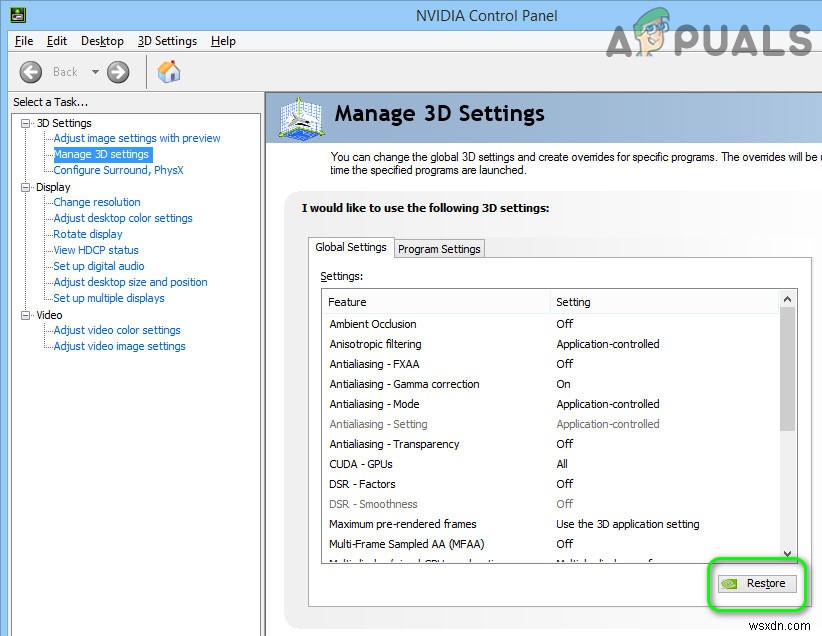Select Manage 3D settings in the tree

102,154
